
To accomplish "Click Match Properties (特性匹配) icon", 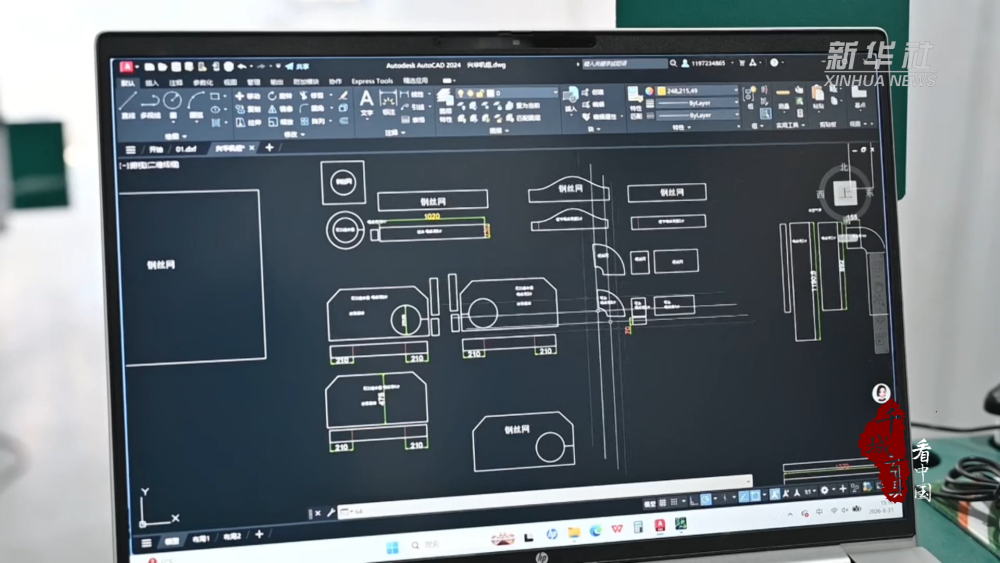I will click(x=635, y=102).
